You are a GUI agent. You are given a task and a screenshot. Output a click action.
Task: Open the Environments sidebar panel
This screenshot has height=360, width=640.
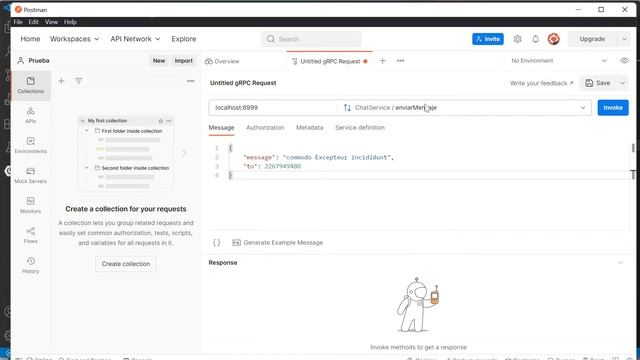[31, 145]
